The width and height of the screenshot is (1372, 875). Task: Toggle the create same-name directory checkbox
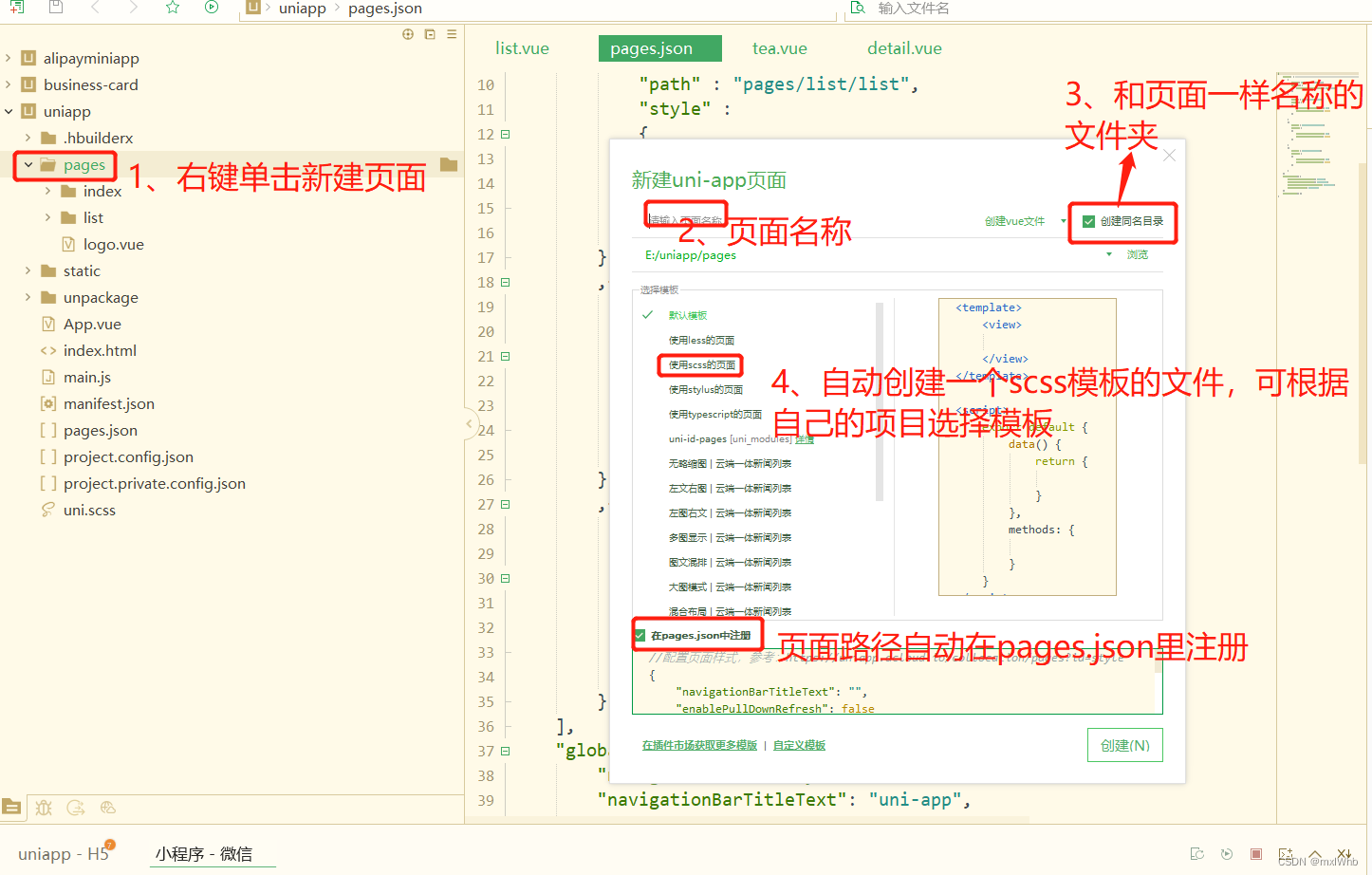[1088, 221]
